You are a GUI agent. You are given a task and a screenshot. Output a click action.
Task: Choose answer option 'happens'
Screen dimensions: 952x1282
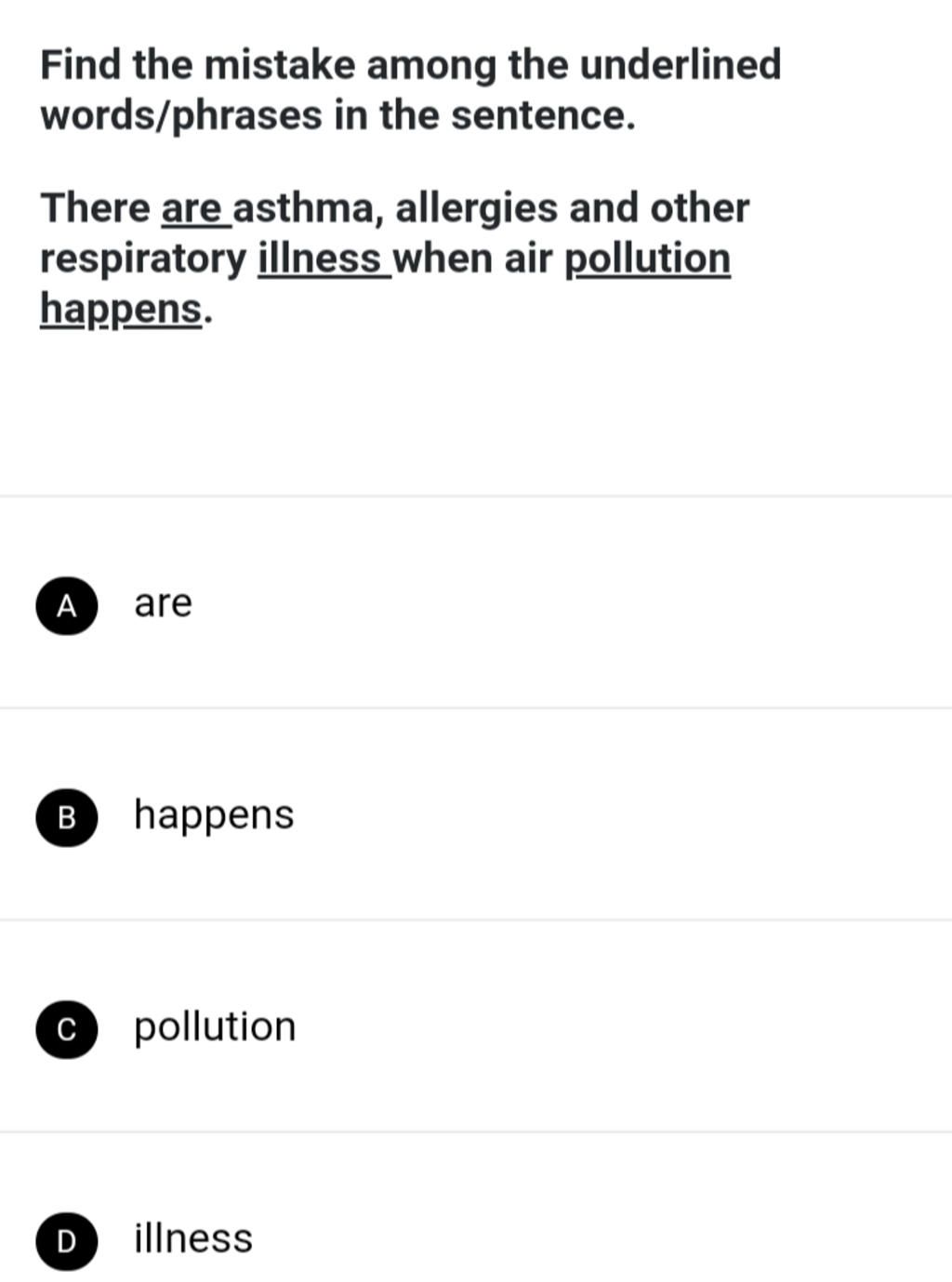point(214,815)
